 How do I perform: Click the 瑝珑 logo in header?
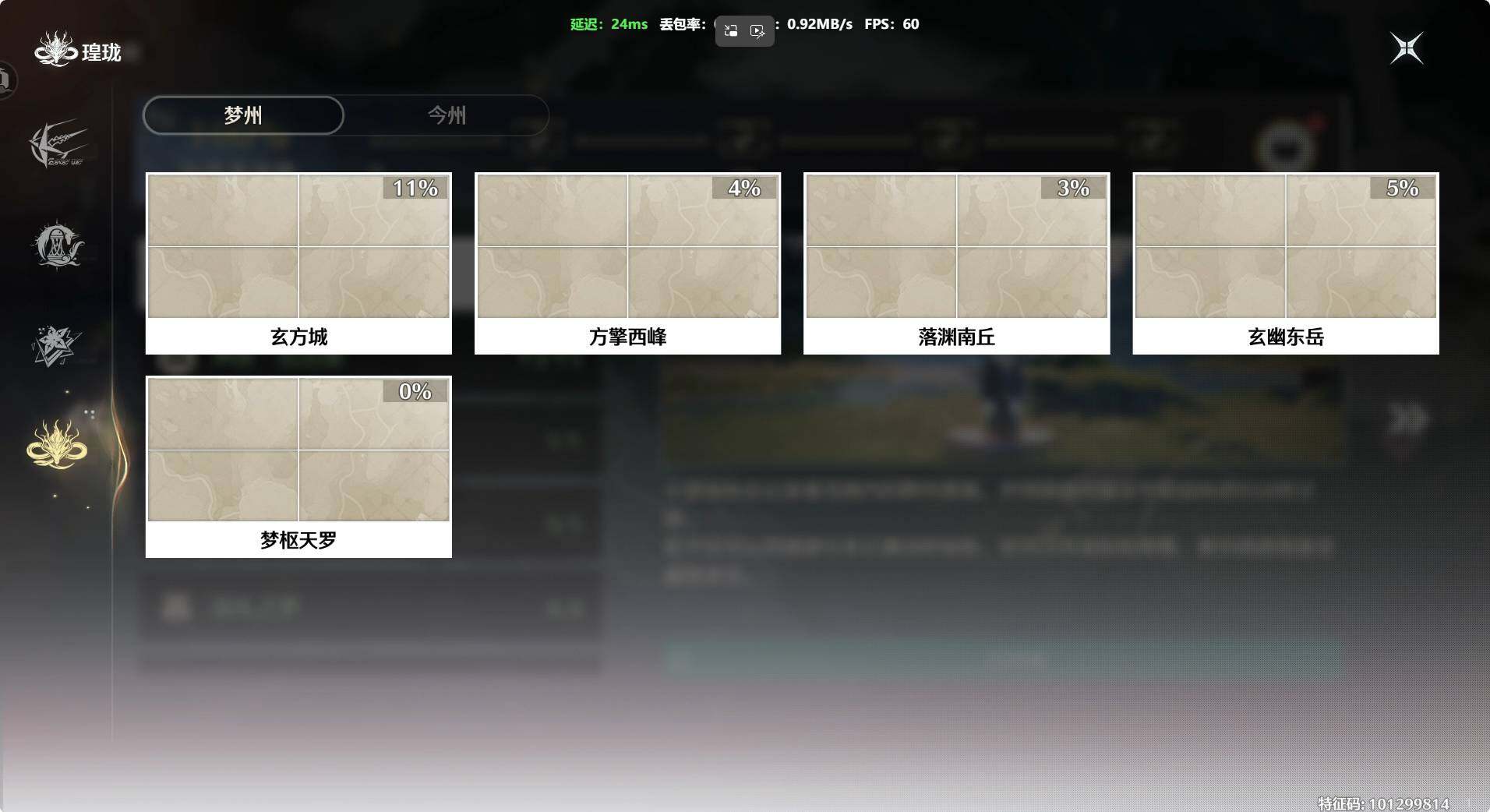click(55, 50)
